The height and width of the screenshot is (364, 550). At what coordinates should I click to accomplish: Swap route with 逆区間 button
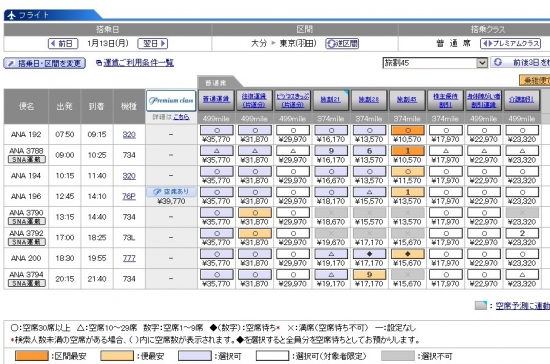click(x=342, y=43)
